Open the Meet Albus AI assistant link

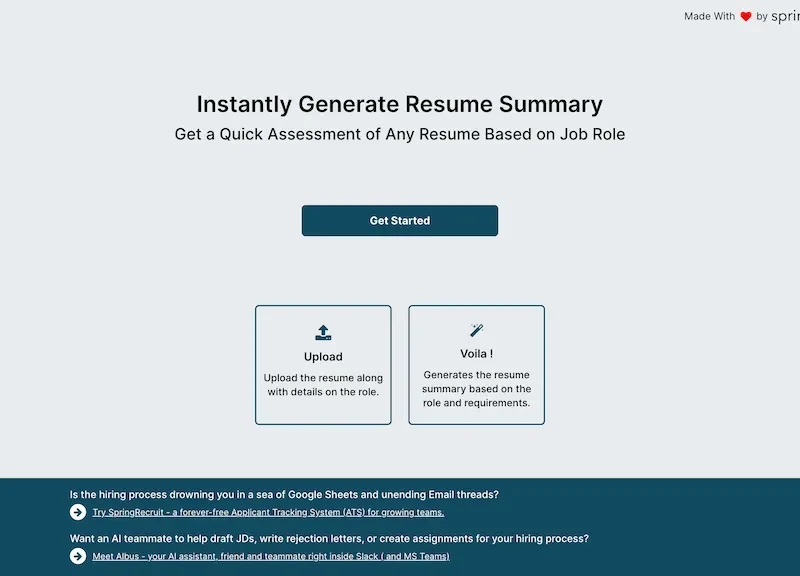tap(271, 556)
